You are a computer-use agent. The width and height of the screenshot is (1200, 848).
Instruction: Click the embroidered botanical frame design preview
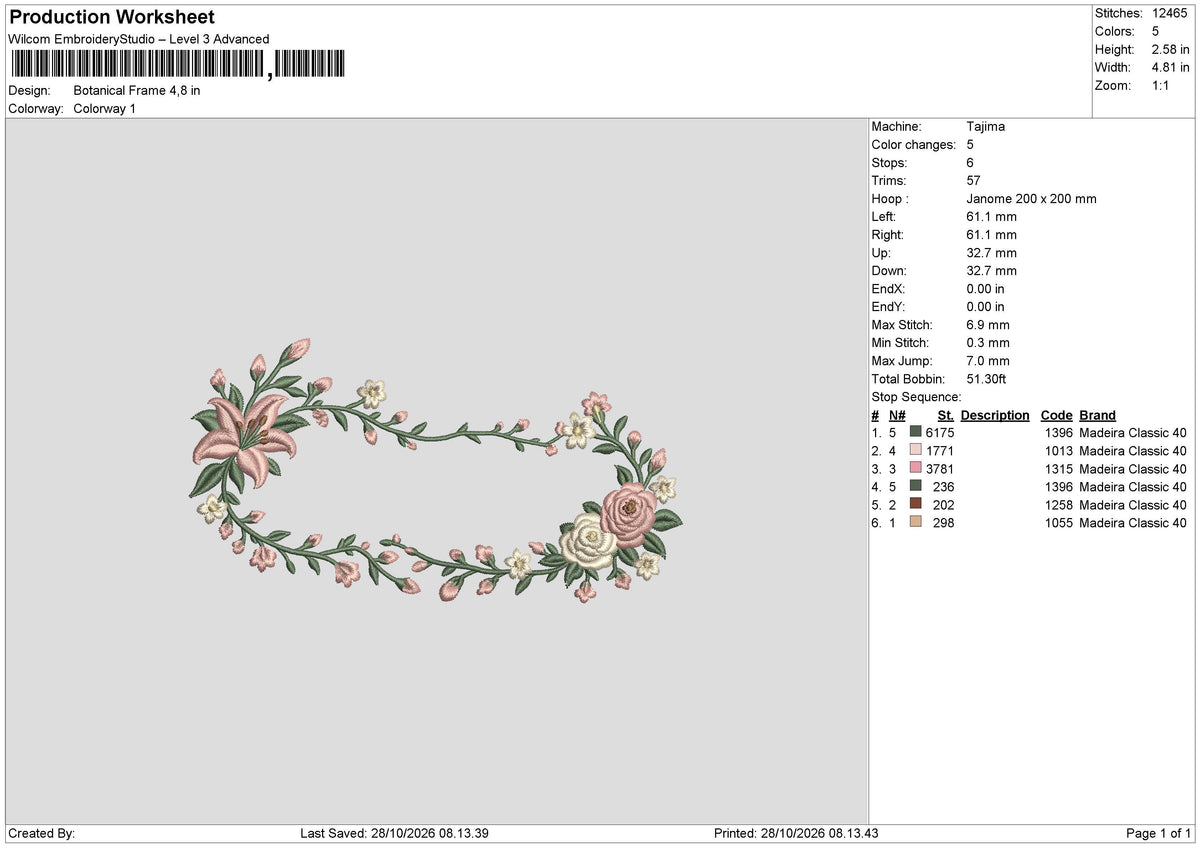point(436,470)
